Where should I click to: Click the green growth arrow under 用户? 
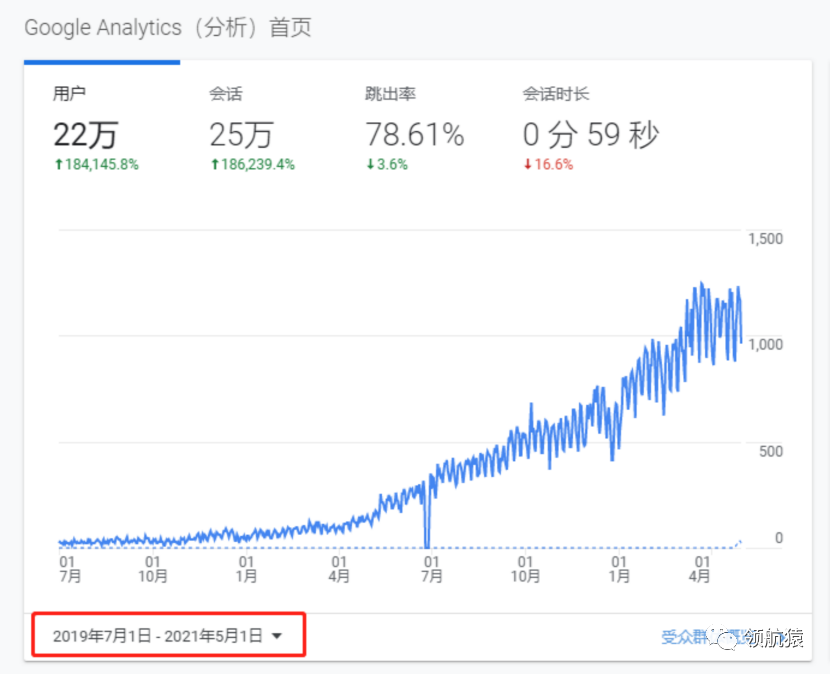click(x=60, y=163)
